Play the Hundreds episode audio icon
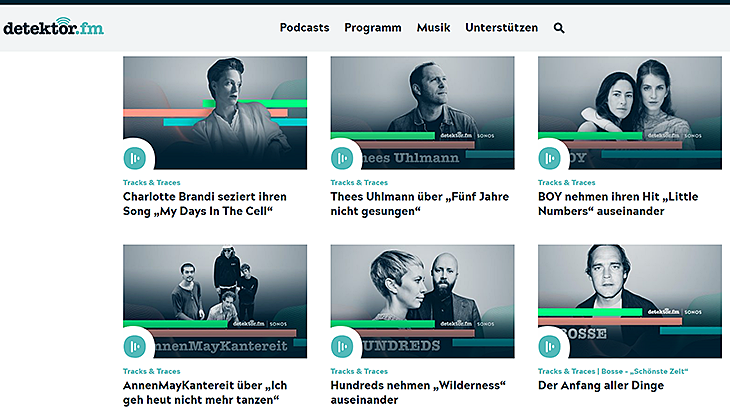 [342, 347]
